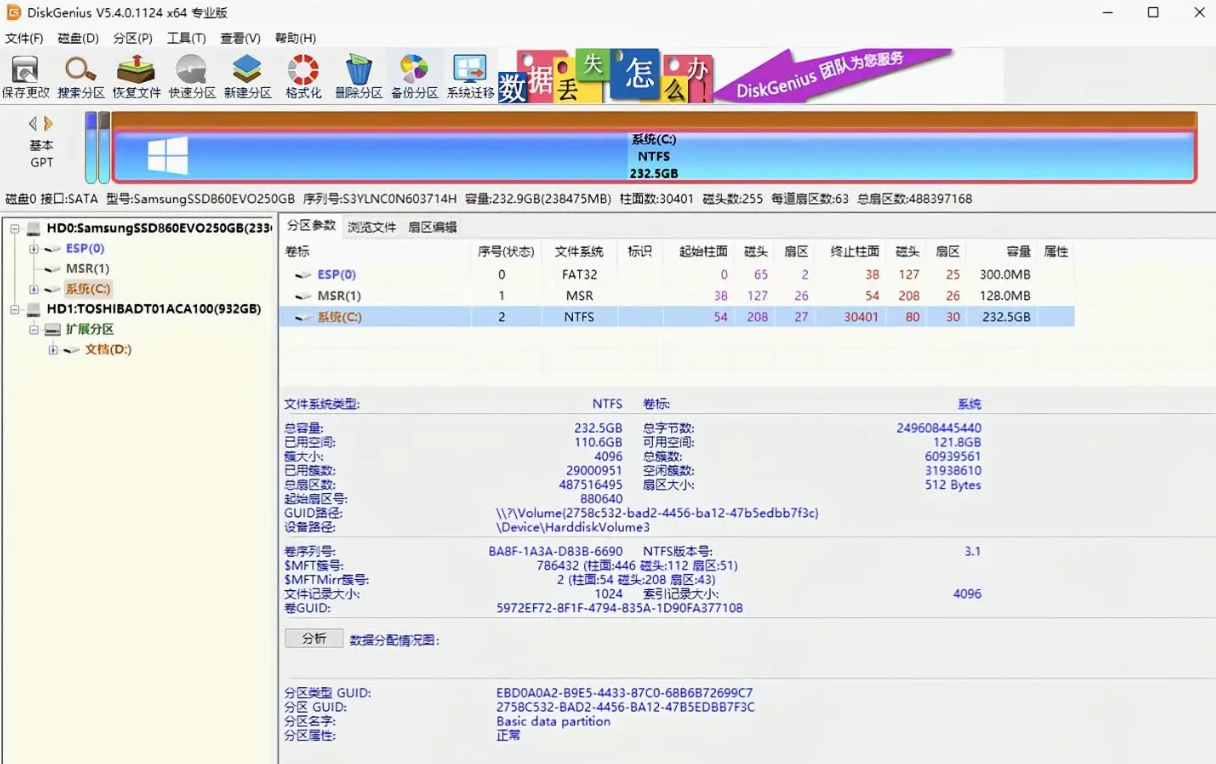
Task: Collapse the HD0:SamsungSSD860EVO250GB tree node
Action: [x=15, y=229]
